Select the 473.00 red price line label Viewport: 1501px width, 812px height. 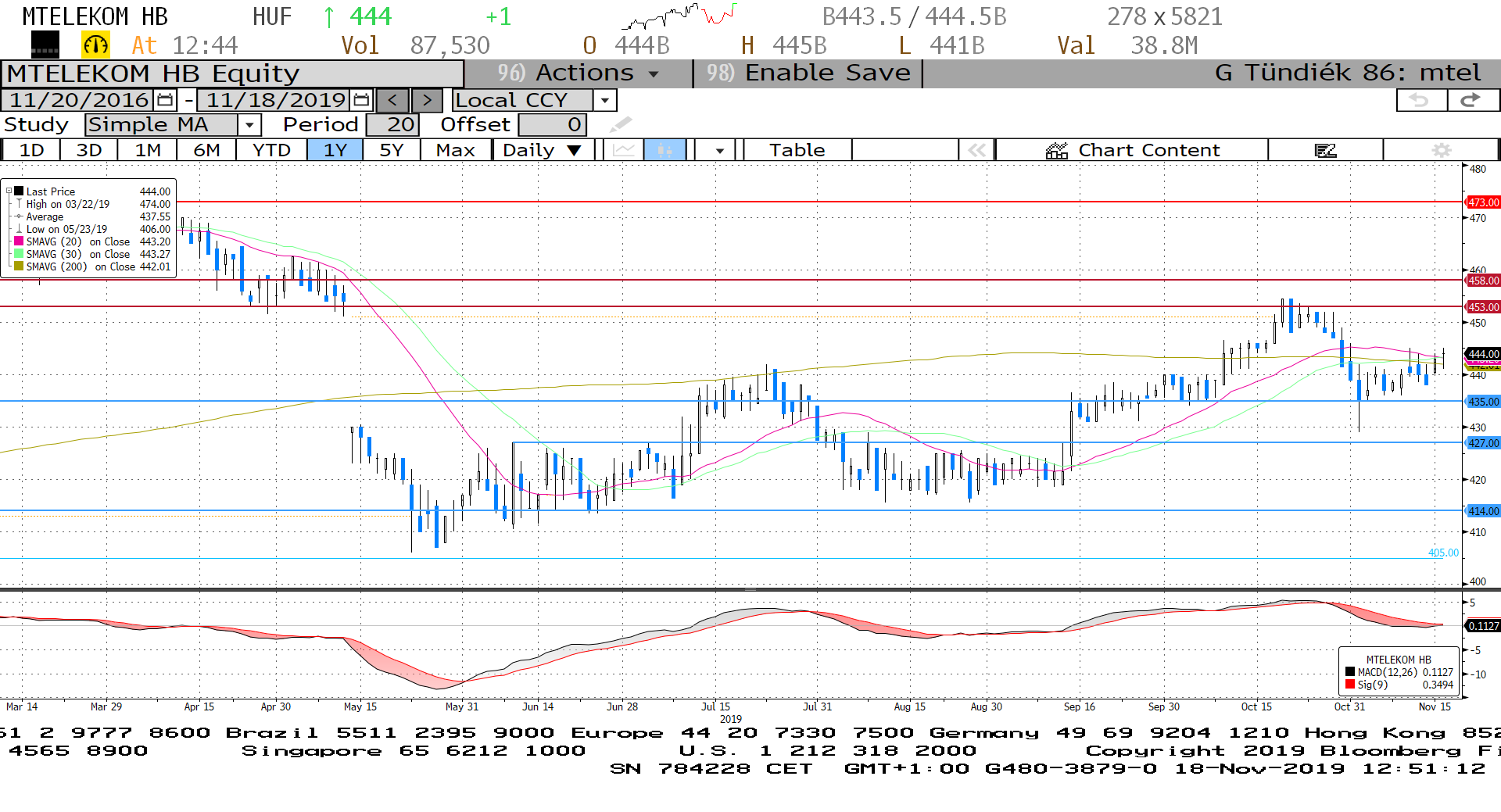point(1483,202)
